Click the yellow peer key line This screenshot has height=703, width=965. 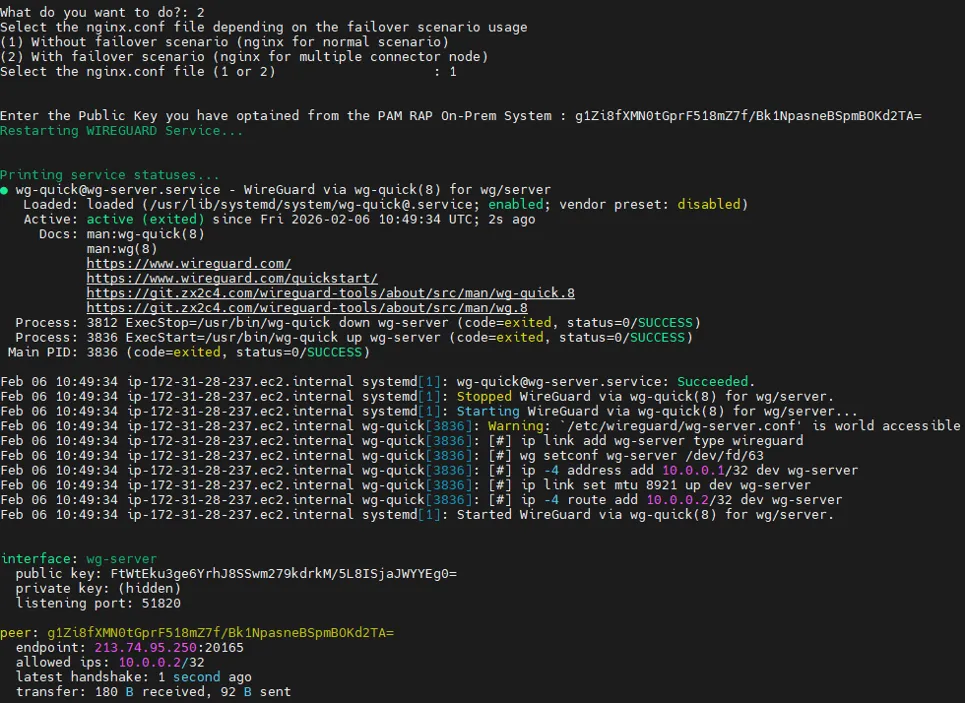197,633
